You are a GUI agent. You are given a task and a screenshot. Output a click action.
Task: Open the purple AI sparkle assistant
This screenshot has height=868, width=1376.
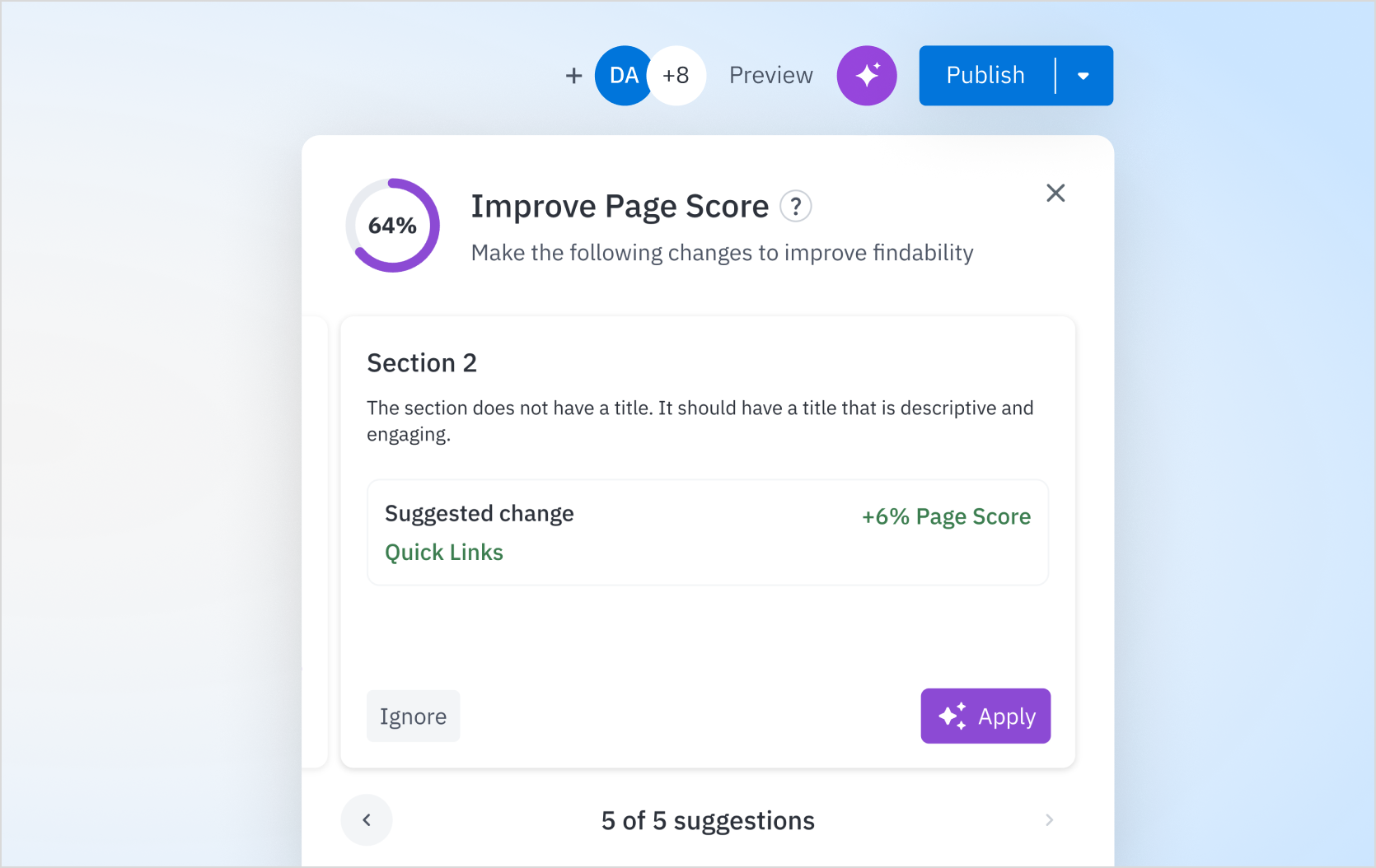point(867,76)
